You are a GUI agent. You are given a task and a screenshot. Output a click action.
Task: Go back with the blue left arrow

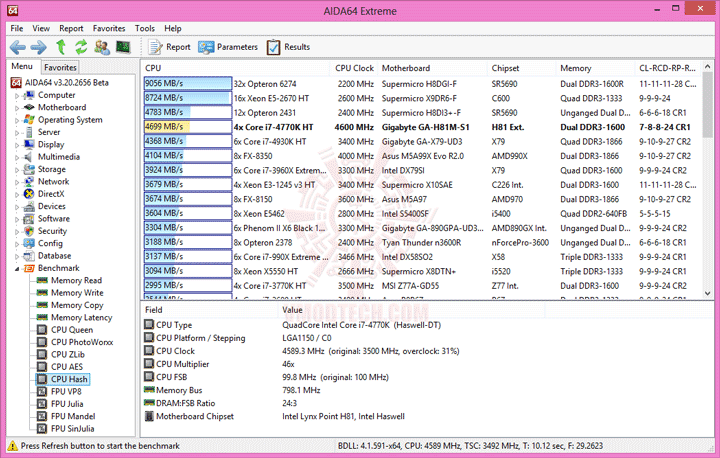(x=17, y=47)
